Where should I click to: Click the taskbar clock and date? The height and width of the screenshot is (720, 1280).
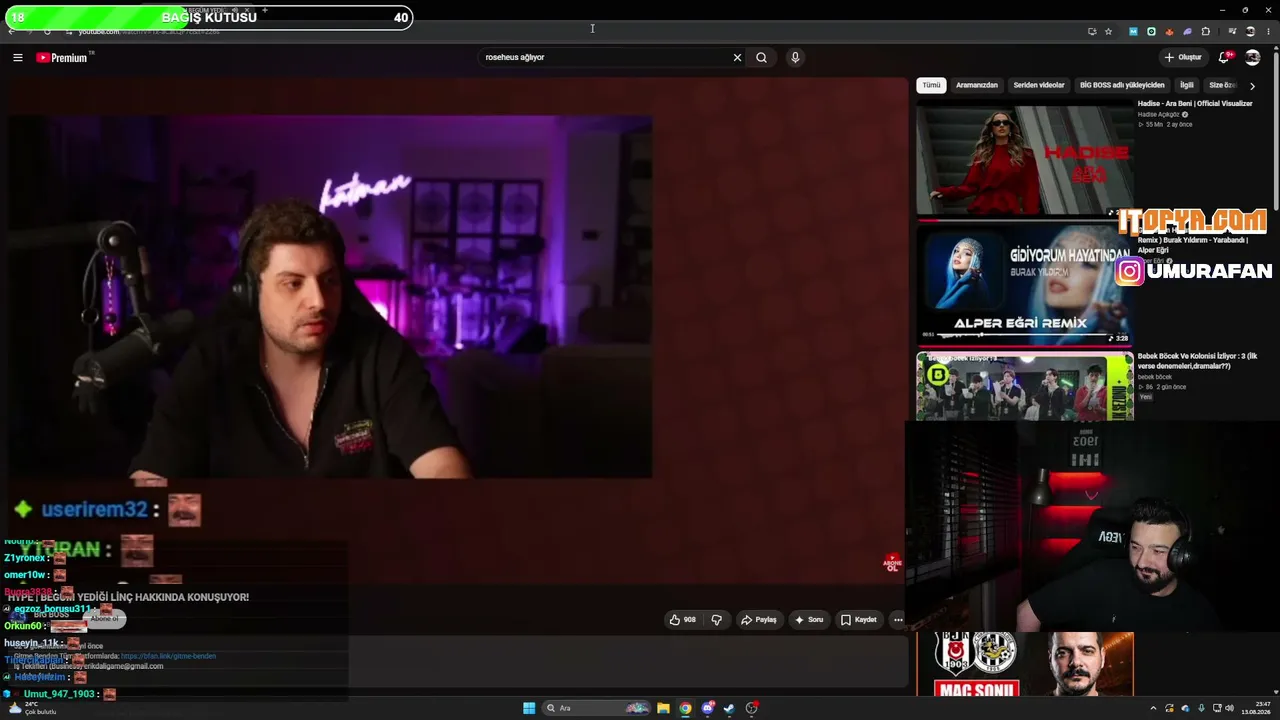tap(1255, 708)
